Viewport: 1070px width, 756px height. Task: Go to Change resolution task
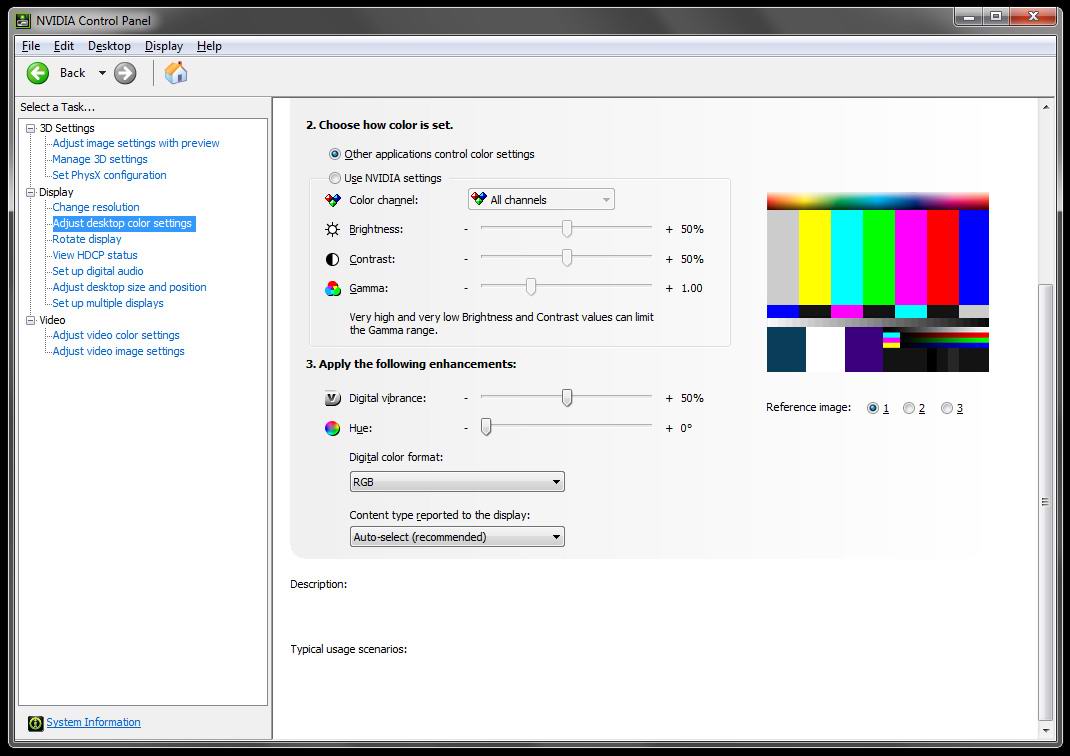coord(96,207)
